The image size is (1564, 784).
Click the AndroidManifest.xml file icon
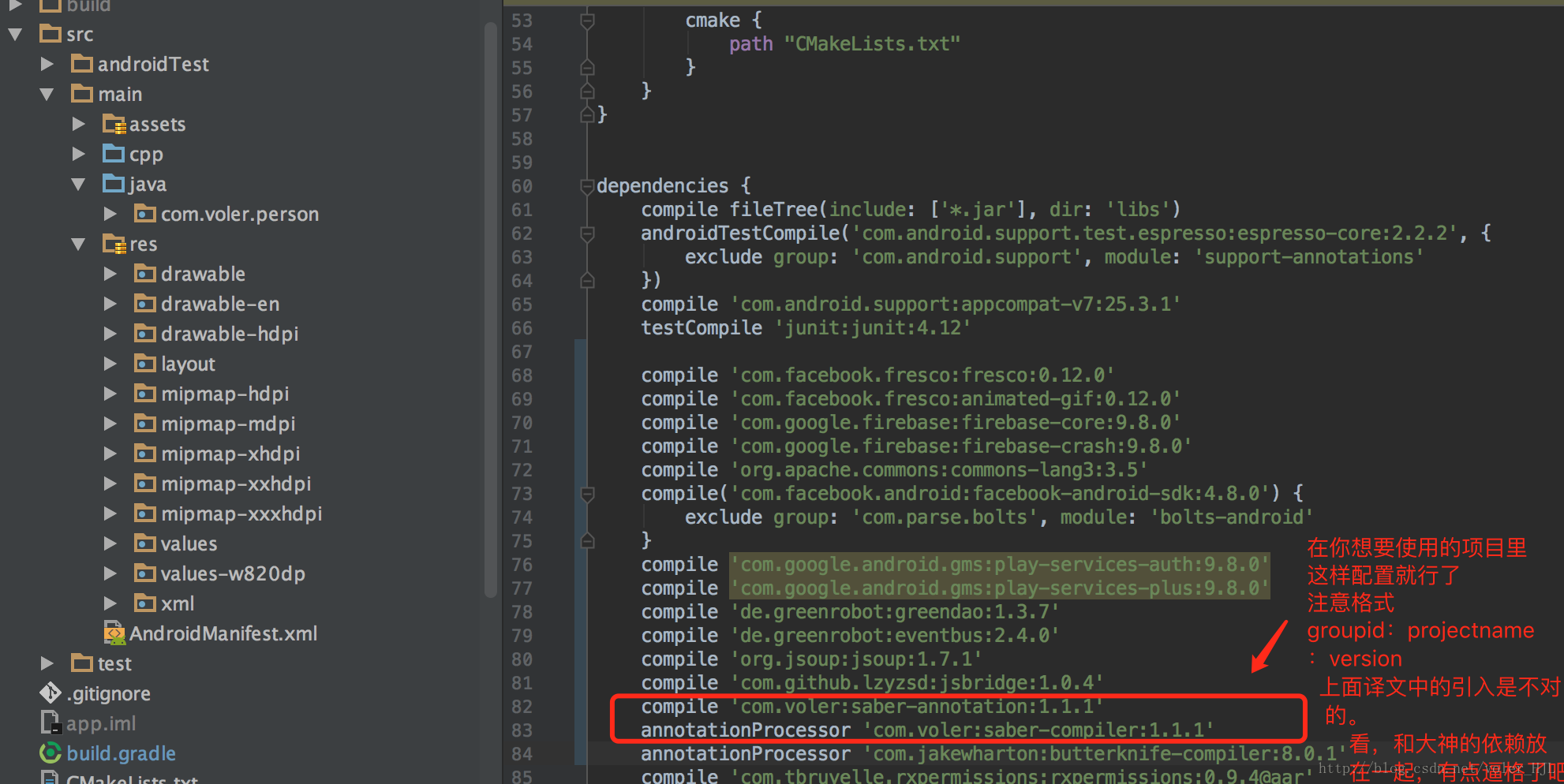tap(114, 633)
